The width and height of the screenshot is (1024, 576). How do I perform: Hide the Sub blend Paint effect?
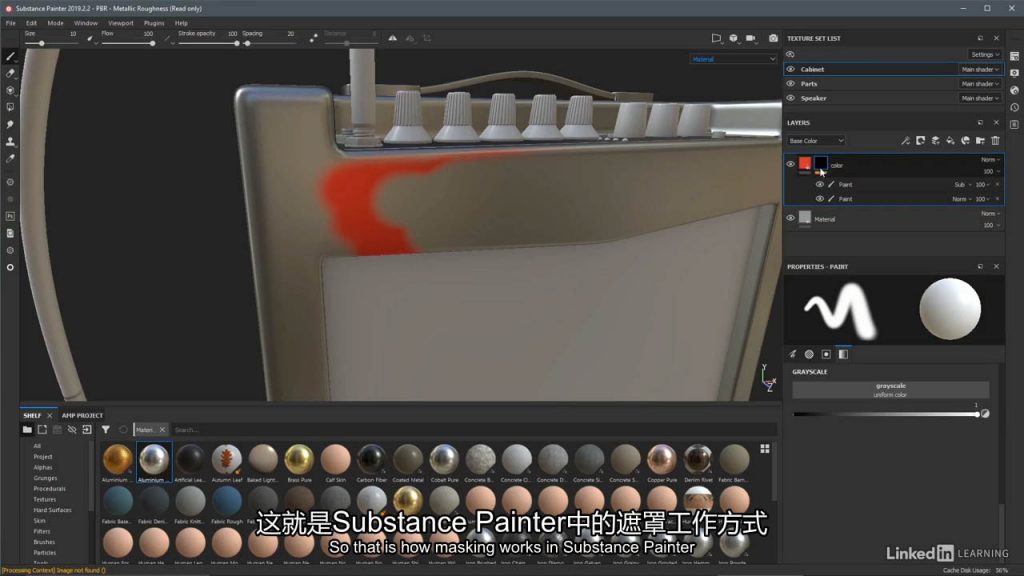[820, 185]
